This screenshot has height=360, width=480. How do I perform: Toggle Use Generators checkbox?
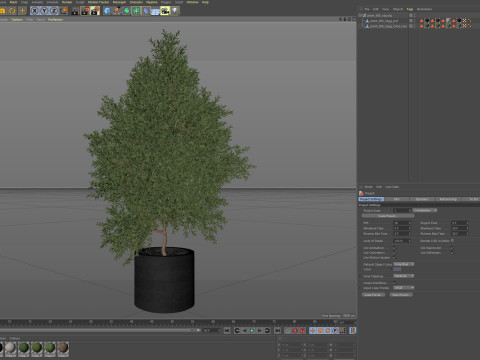(394, 253)
